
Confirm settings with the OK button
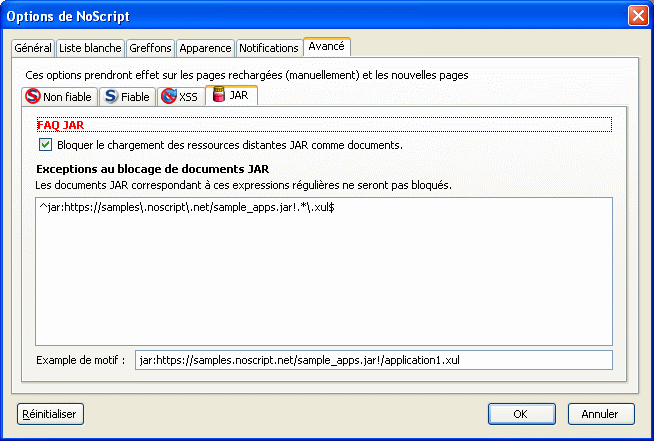pyautogui.click(x=520, y=413)
